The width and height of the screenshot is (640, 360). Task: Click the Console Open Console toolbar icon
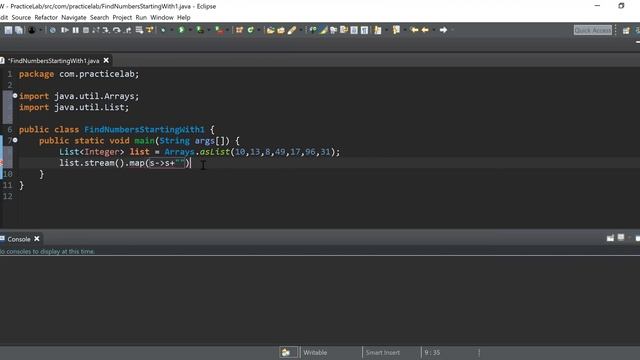tap(610, 238)
